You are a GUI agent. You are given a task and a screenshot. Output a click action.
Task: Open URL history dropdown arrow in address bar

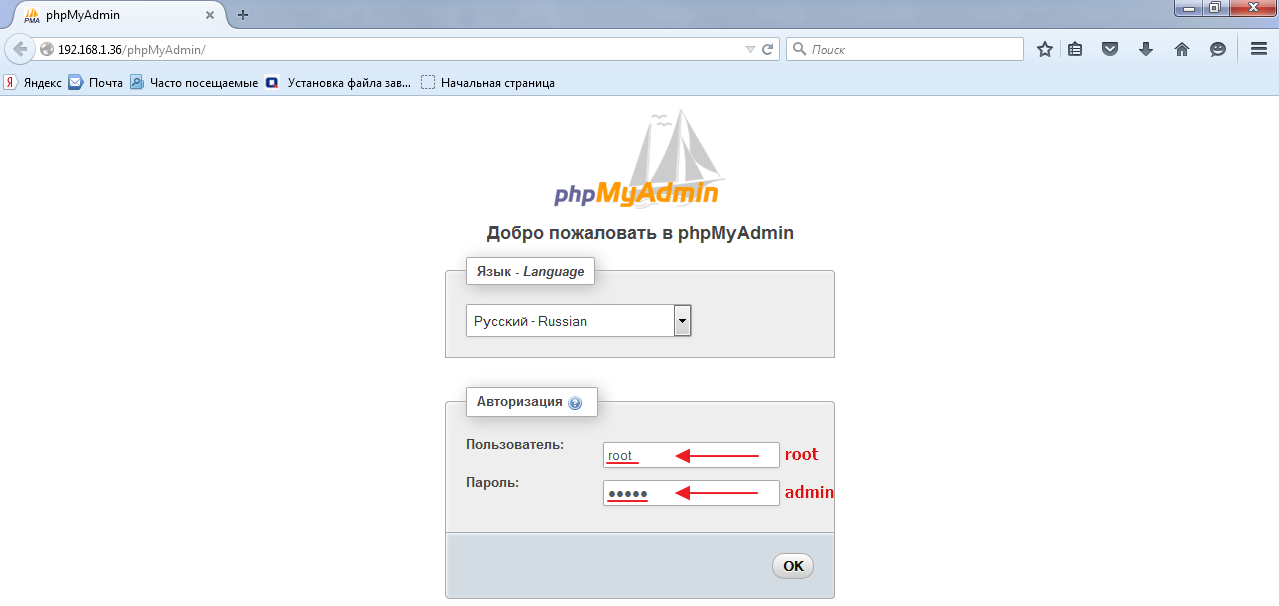[x=750, y=49]
